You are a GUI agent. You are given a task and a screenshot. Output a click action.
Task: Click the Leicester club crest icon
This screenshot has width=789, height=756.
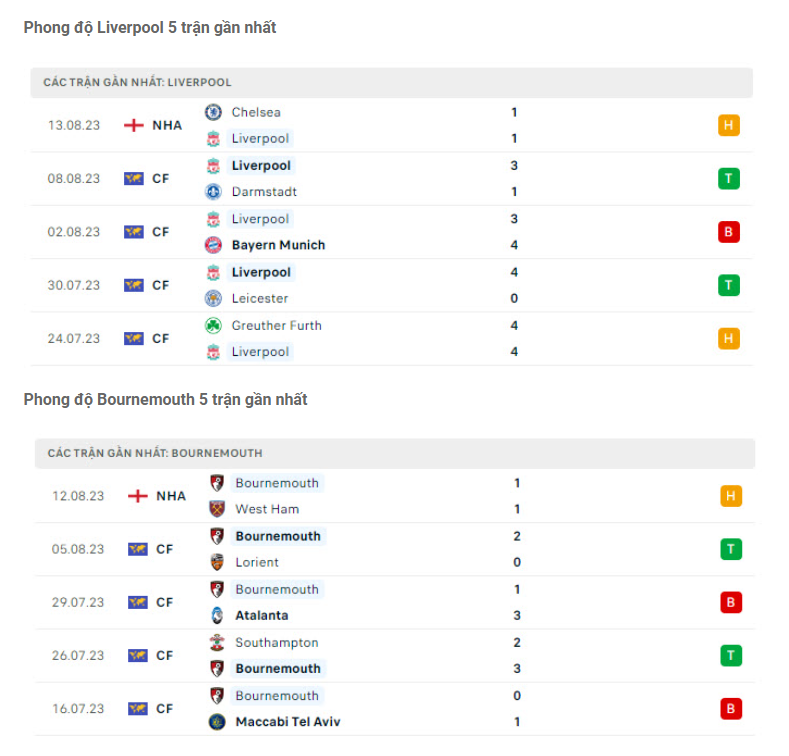click(213, 298)
